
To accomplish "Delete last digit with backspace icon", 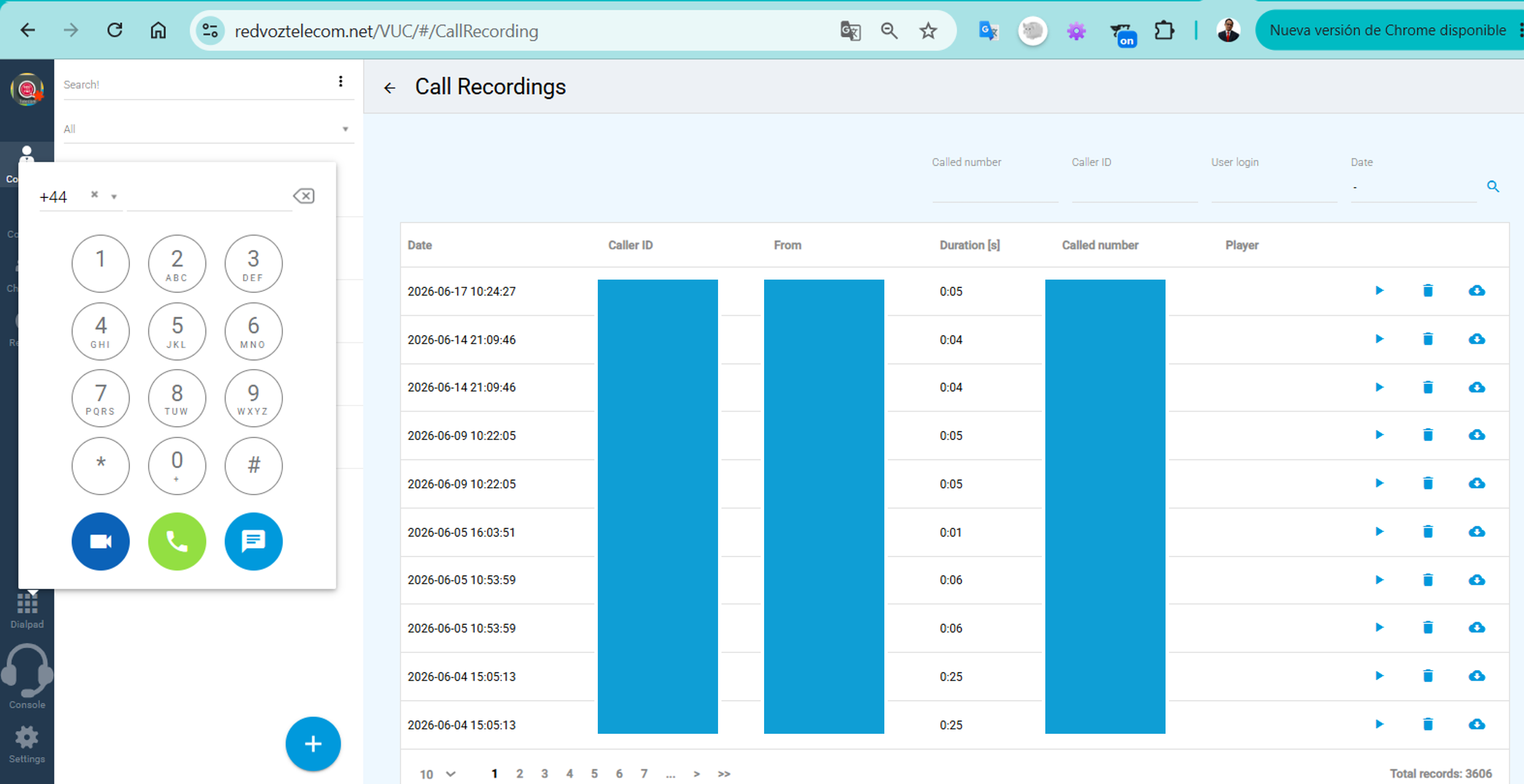I will pos(304,196).
